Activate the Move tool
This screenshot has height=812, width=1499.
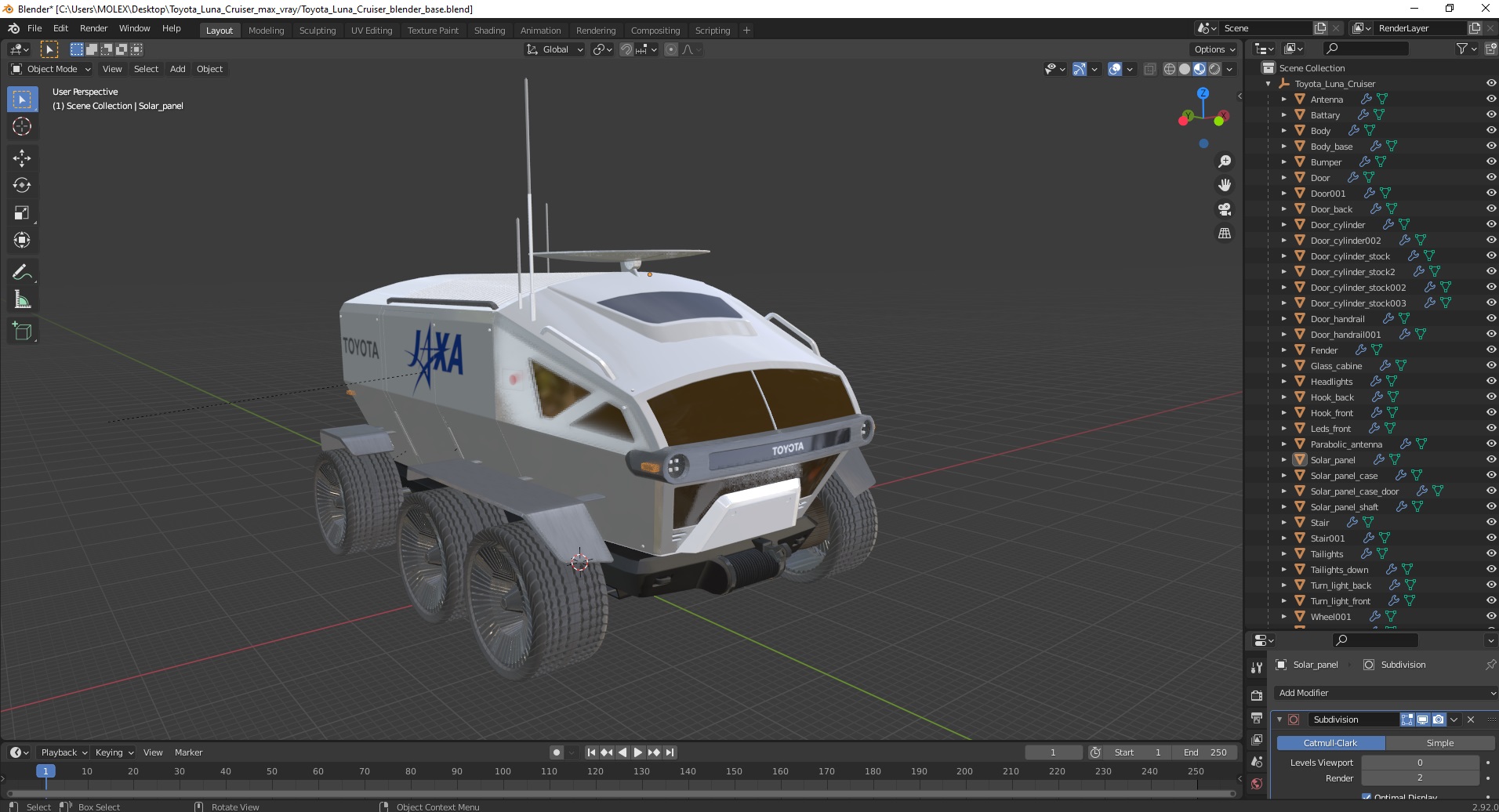pos(22,158)
